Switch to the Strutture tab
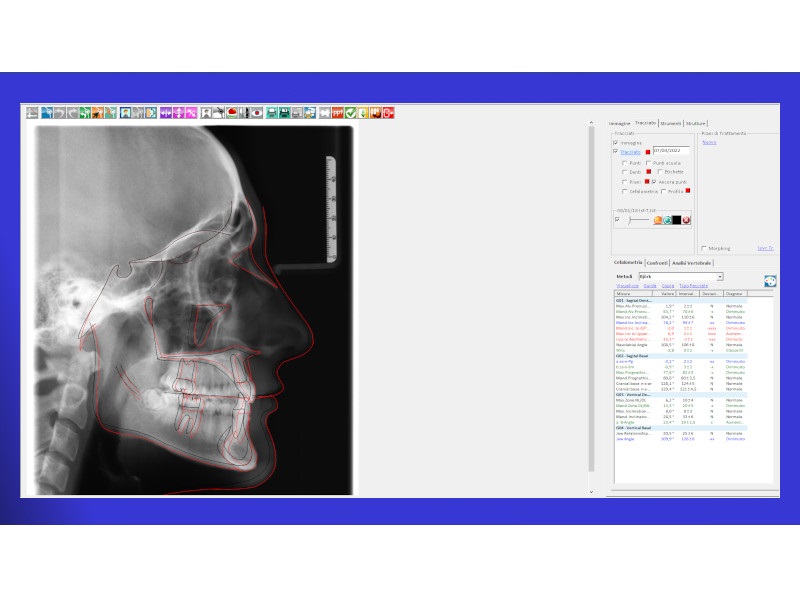Screen dimensions: 800x600 695,123
